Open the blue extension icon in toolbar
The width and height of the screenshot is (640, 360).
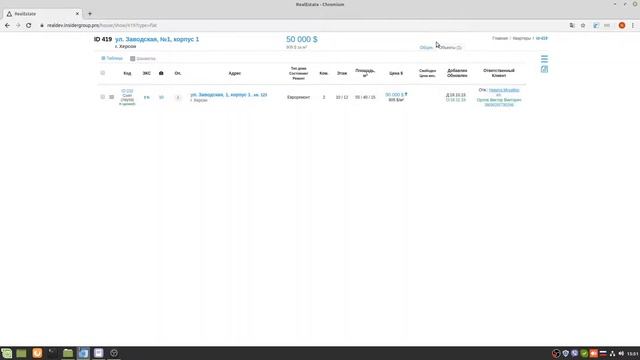pos(596,25)
